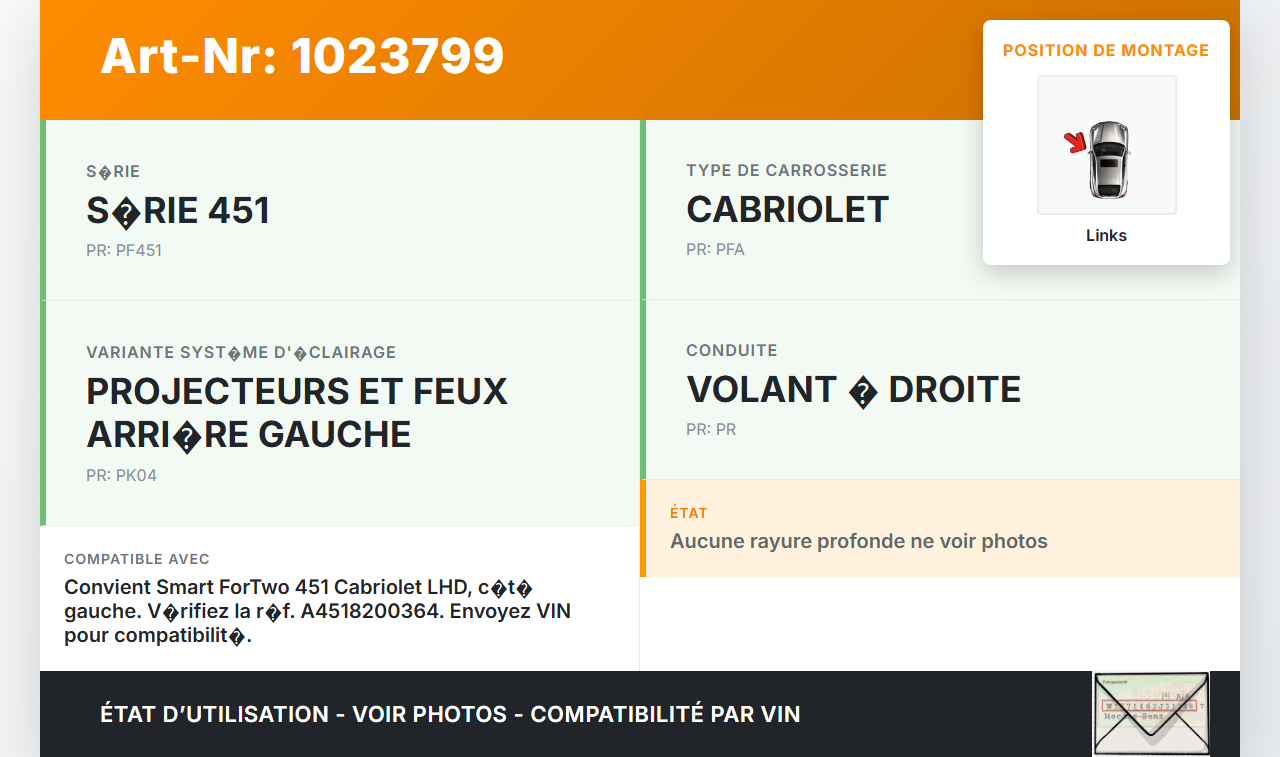Click the "POSITION DE MONTAGE" heading
The height and width of the screenshot is (757, 1280).
(x=1106, y=51)
